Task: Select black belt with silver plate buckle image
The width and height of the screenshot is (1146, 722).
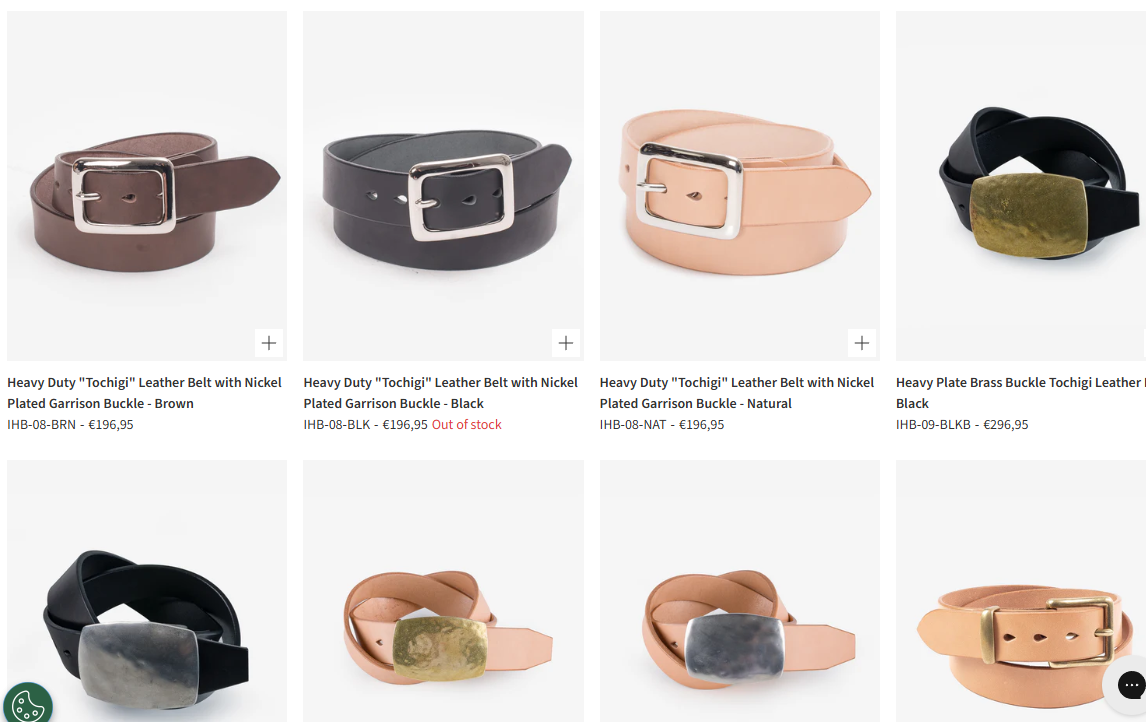Action: [147, 591]
